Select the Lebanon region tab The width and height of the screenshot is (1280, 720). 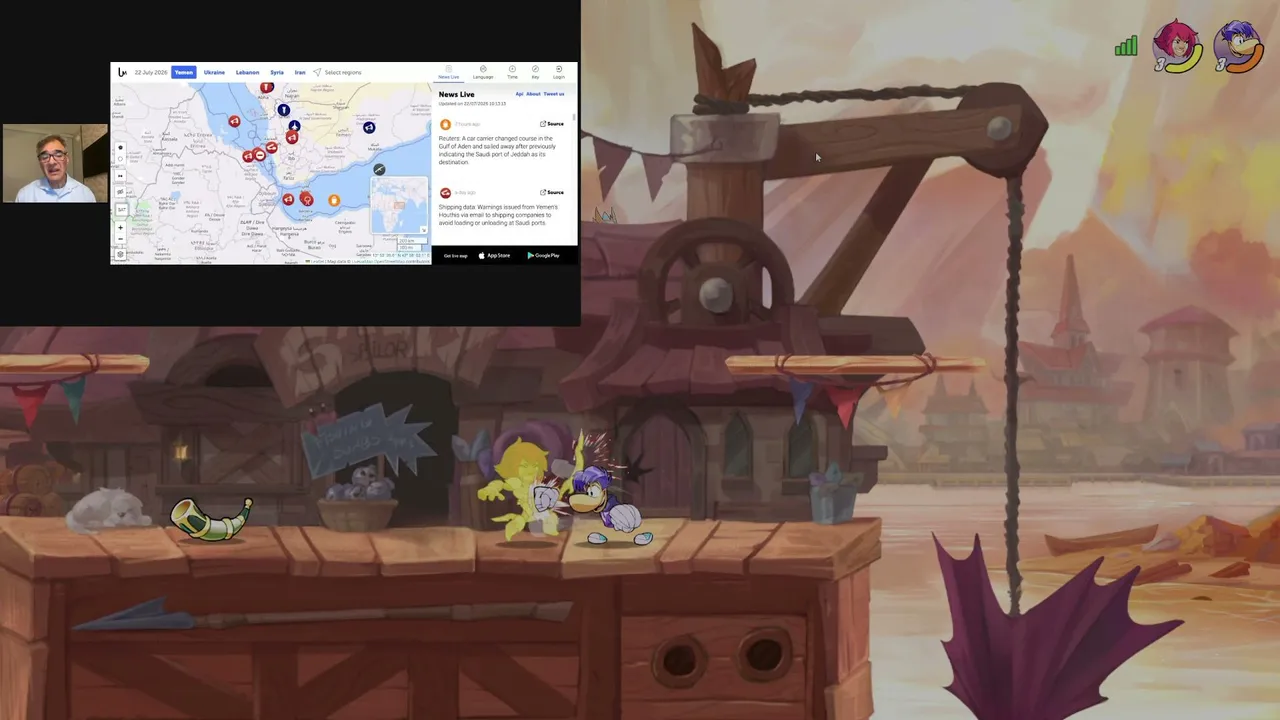[247, 72]
